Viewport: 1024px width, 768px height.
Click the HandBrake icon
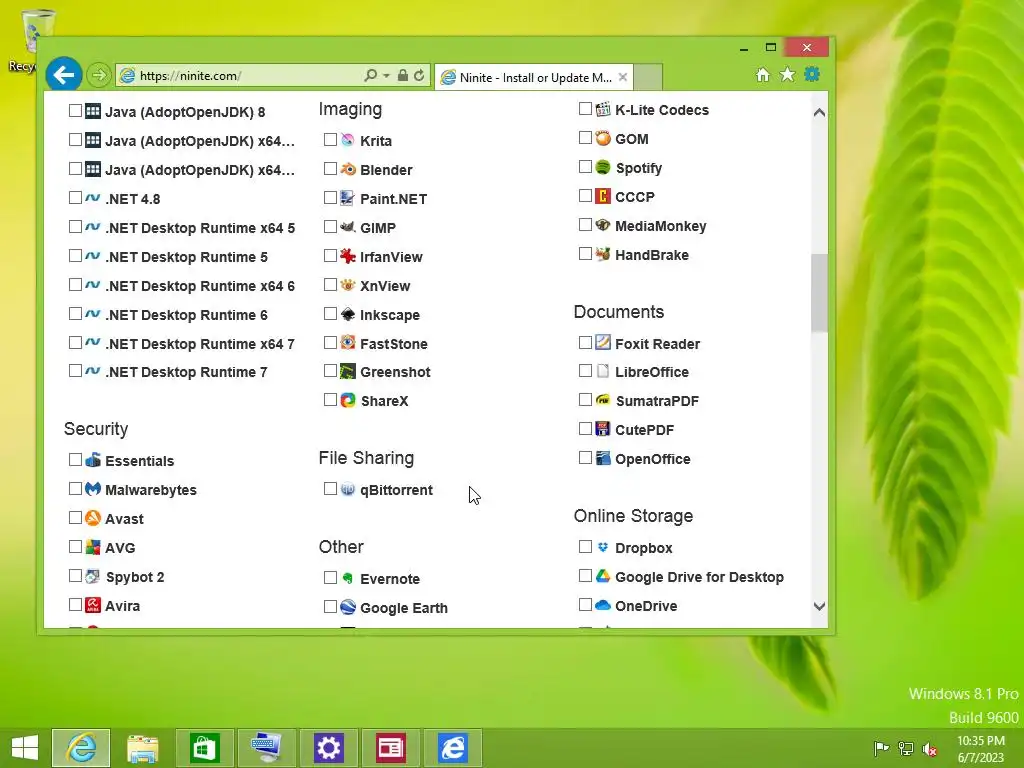(603, 254)
